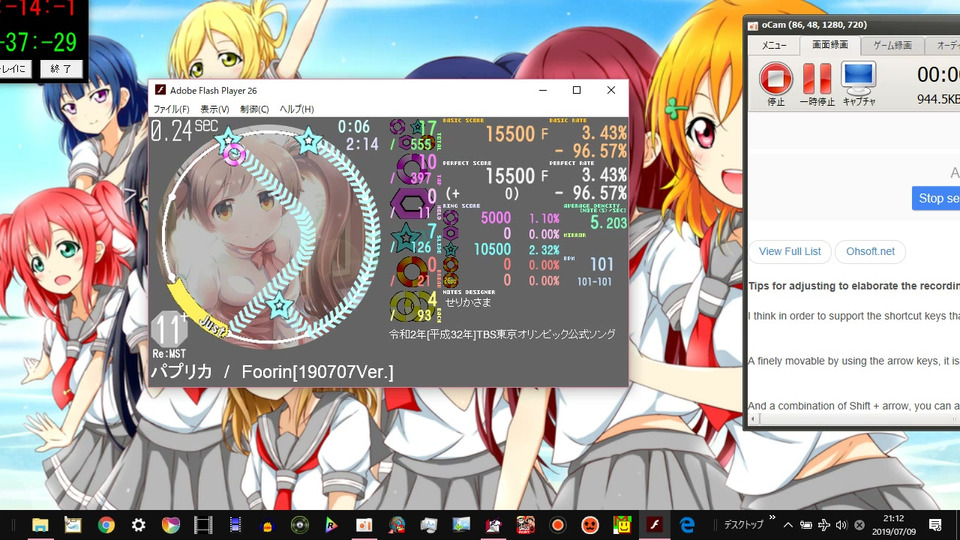Click the oCam icon in its title bar
The width and height of the screenshot is (960, 540).
click(753, 26)
